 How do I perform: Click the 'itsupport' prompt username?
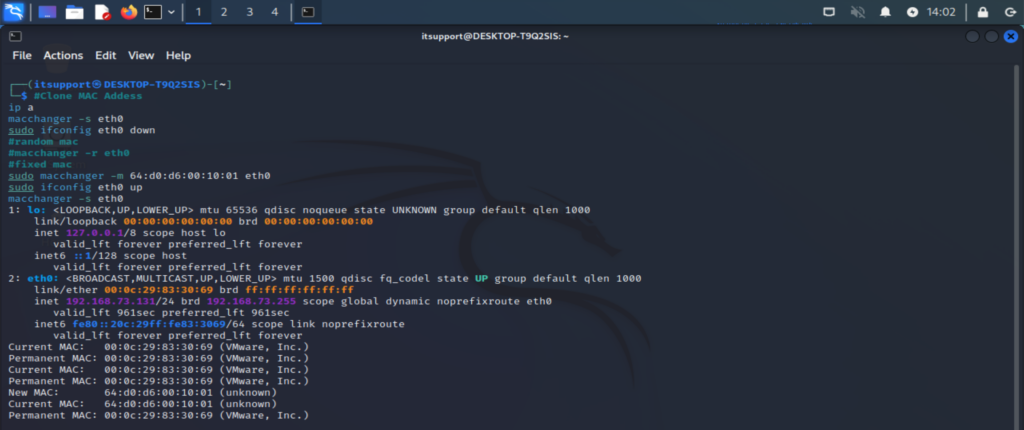[x=62, y=84]
